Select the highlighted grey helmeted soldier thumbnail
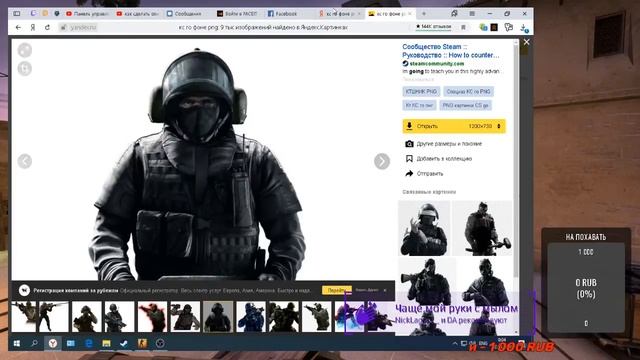640x360 pixels. click(x=218, y=317)
